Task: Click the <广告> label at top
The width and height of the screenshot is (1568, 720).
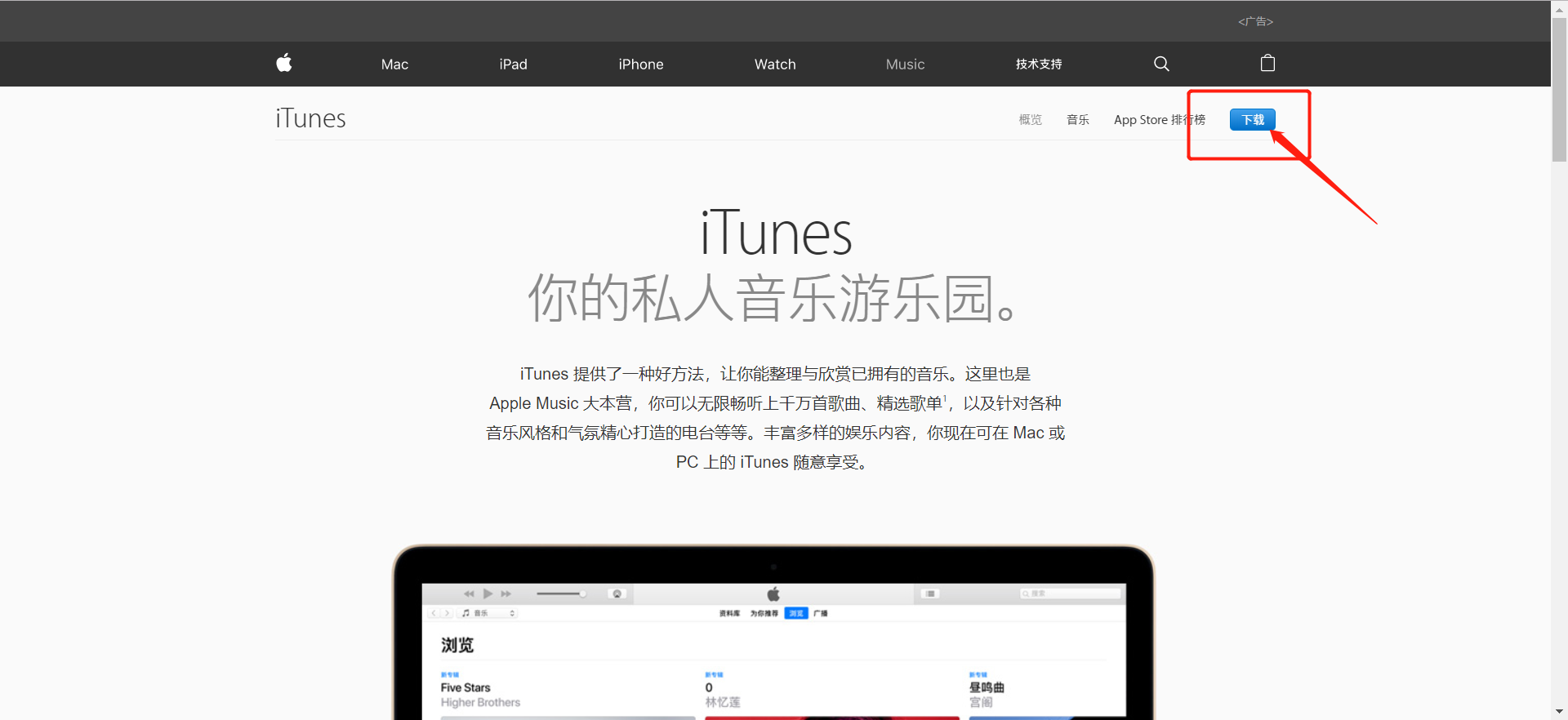Action: coord(1255,21)
